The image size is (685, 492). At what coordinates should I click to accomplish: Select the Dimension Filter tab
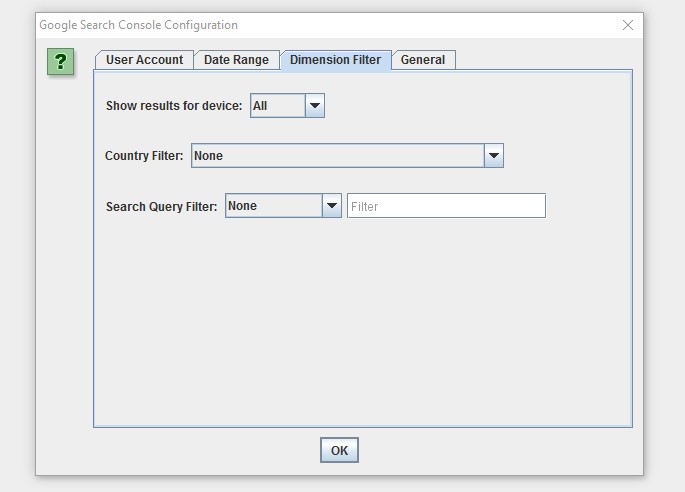tap(336, 60)
